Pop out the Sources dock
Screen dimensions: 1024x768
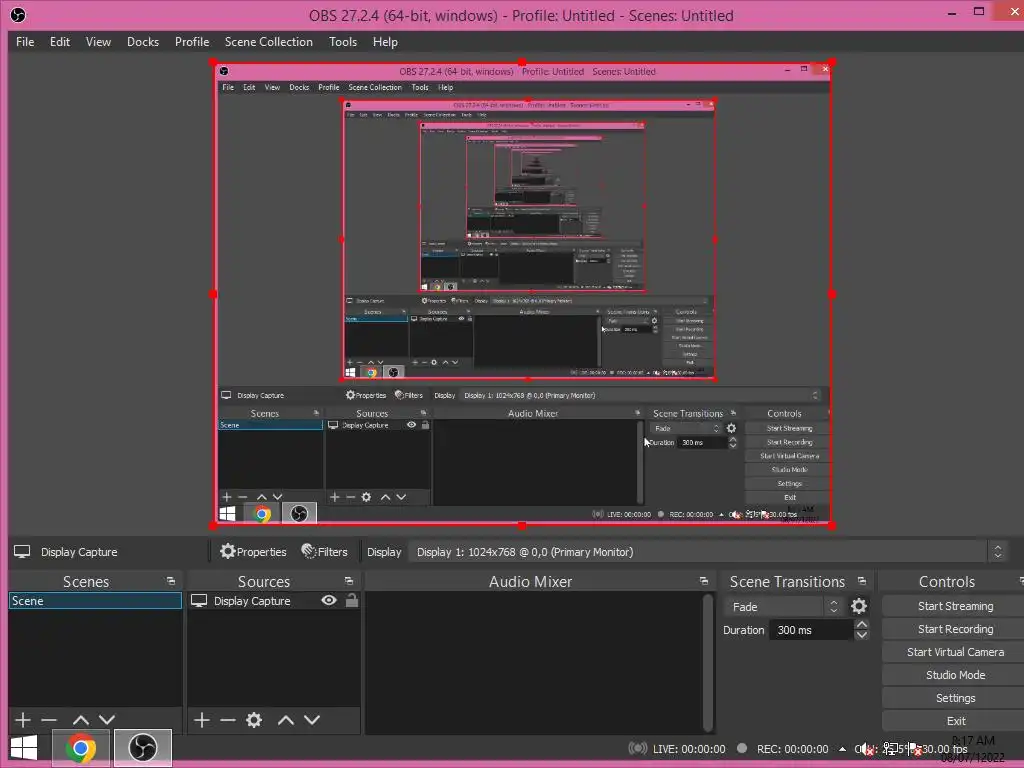click(x=349, y=581)
